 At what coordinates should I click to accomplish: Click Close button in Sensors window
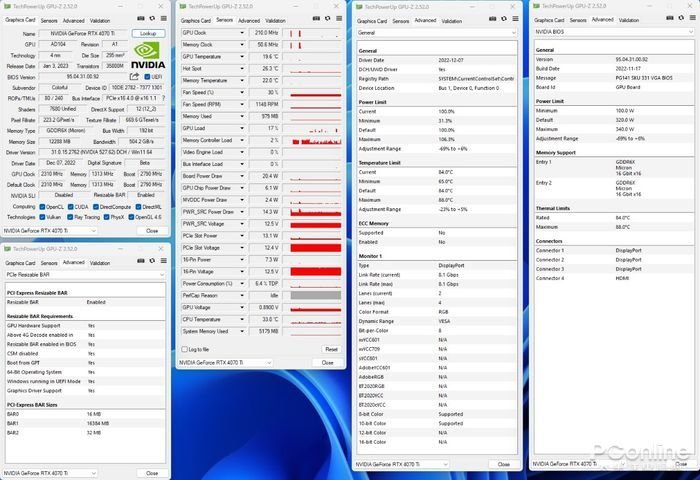tap(328, 363)
